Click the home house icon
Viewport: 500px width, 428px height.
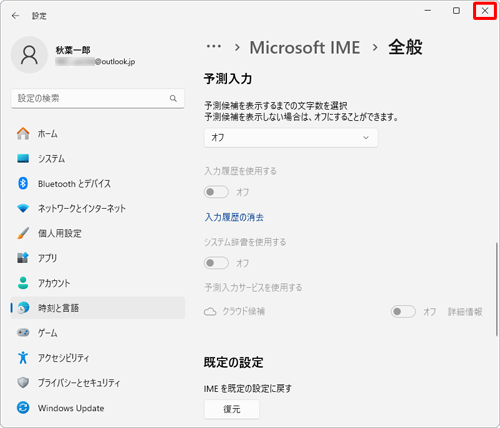click(x=23, y=133)
